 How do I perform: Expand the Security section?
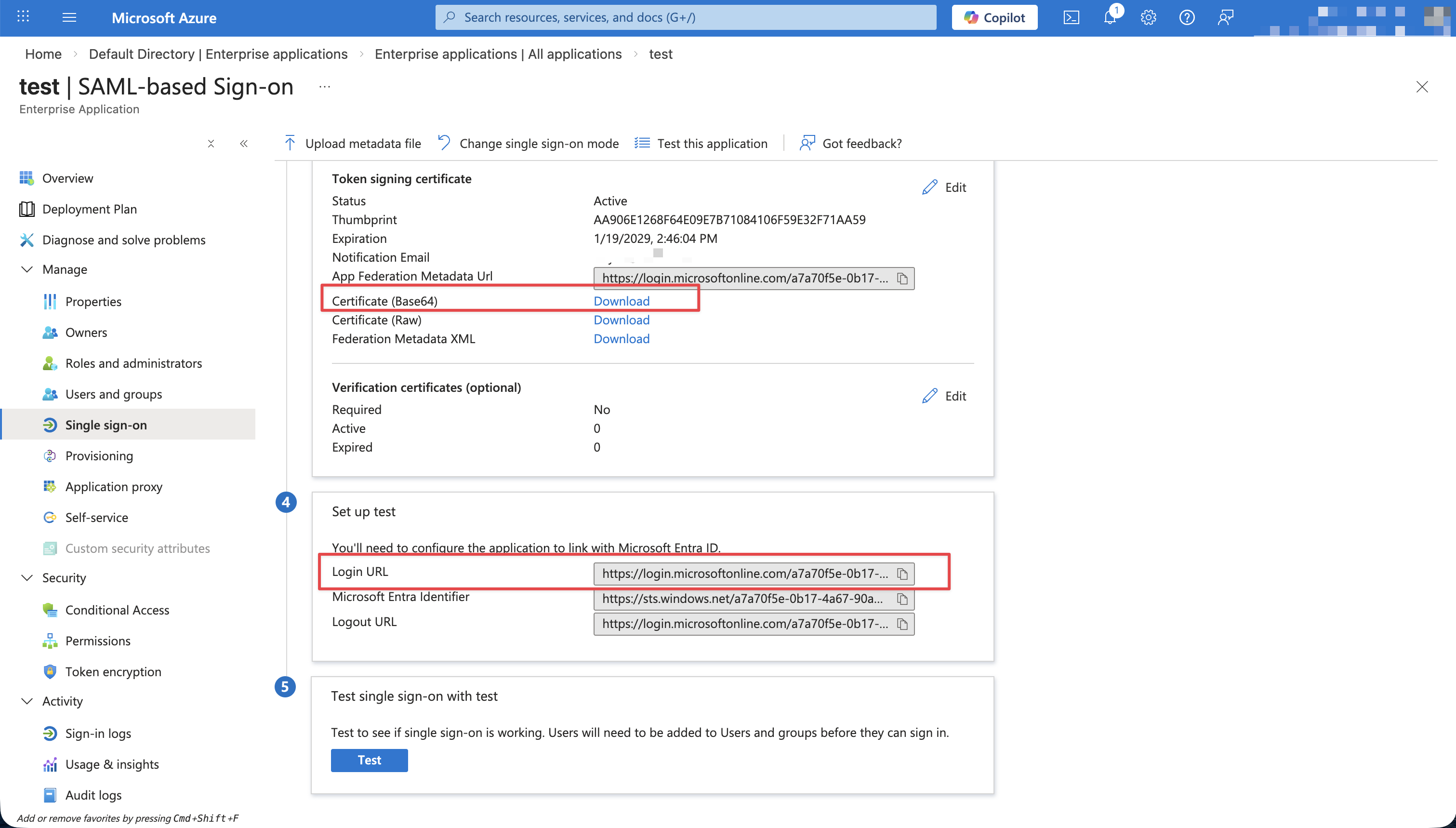(26, 577)
